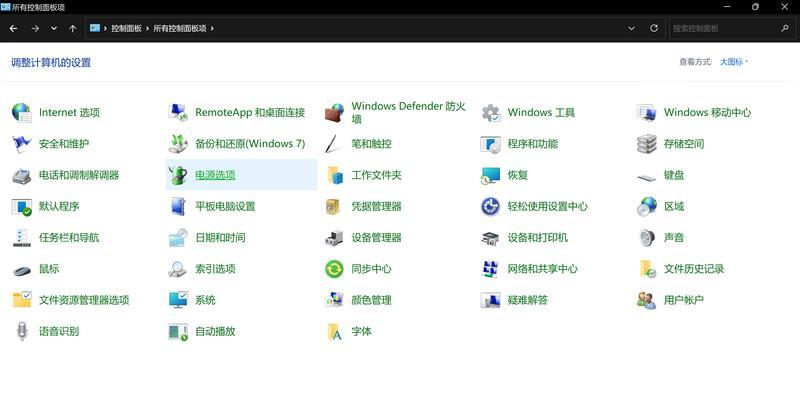800x400 pixels.
Task: Select the 控制面板 breadcrumb
Action: coord(126,29)
